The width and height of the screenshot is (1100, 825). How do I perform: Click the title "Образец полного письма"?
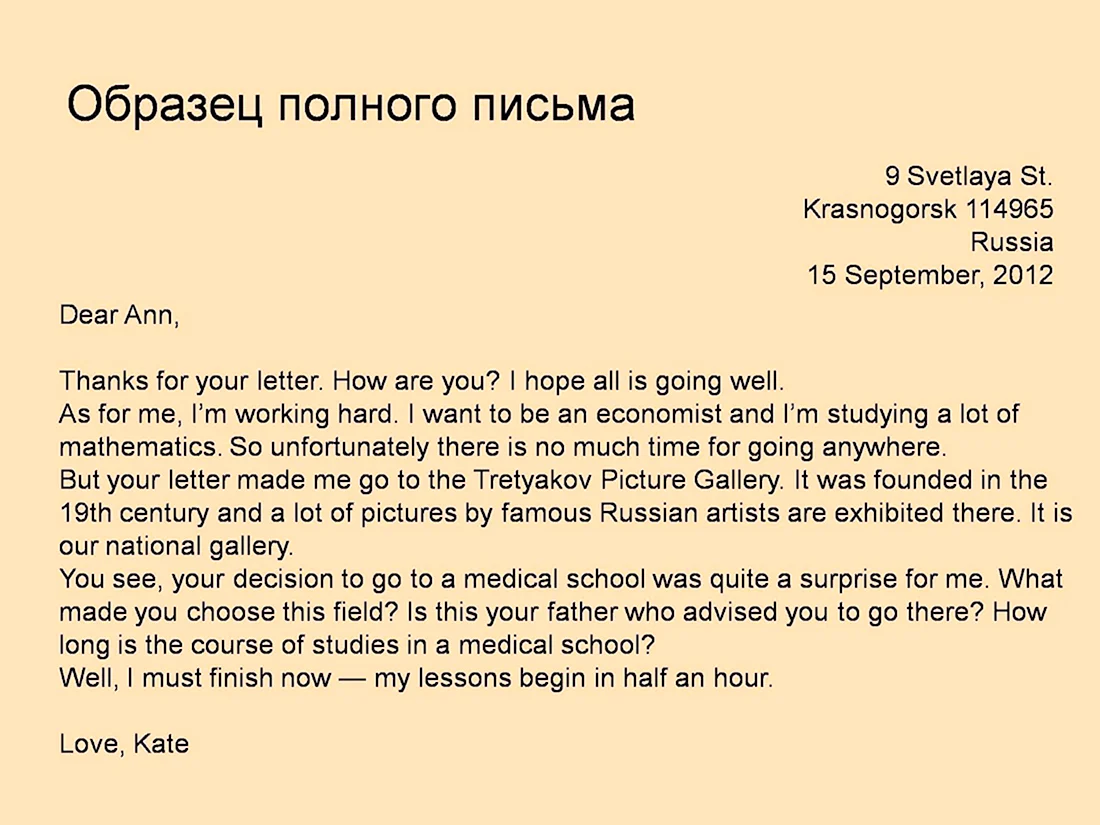pyautogui.click(x=351, y=105)
